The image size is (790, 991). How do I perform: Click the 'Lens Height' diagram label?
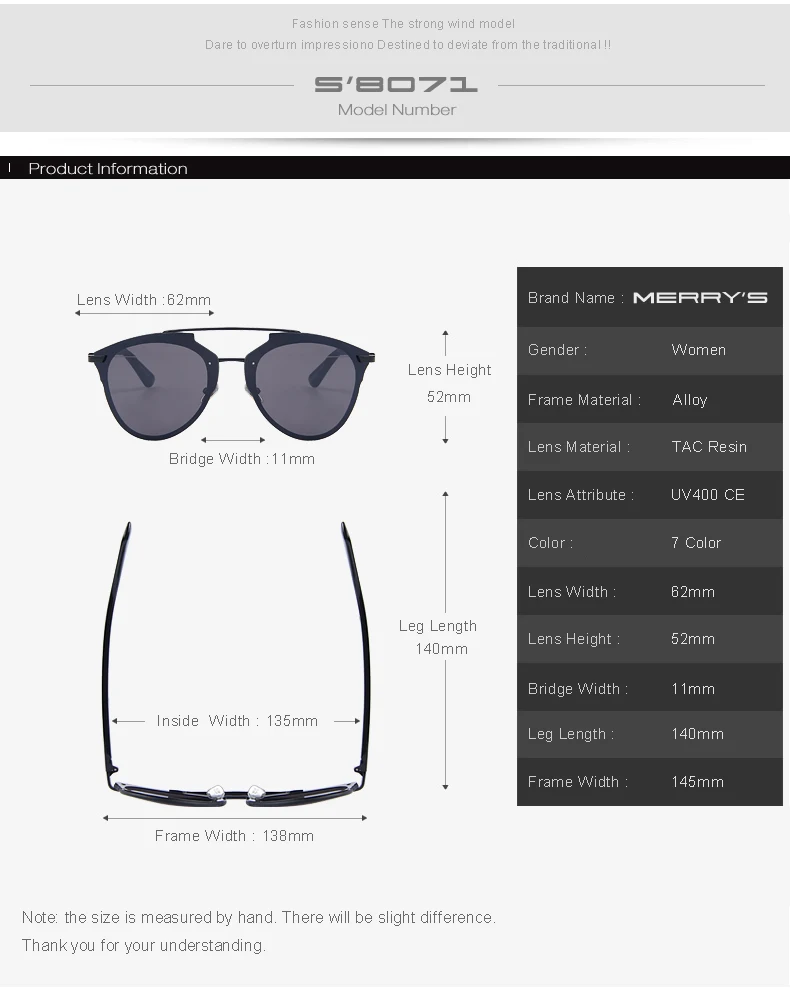(449, 370)
